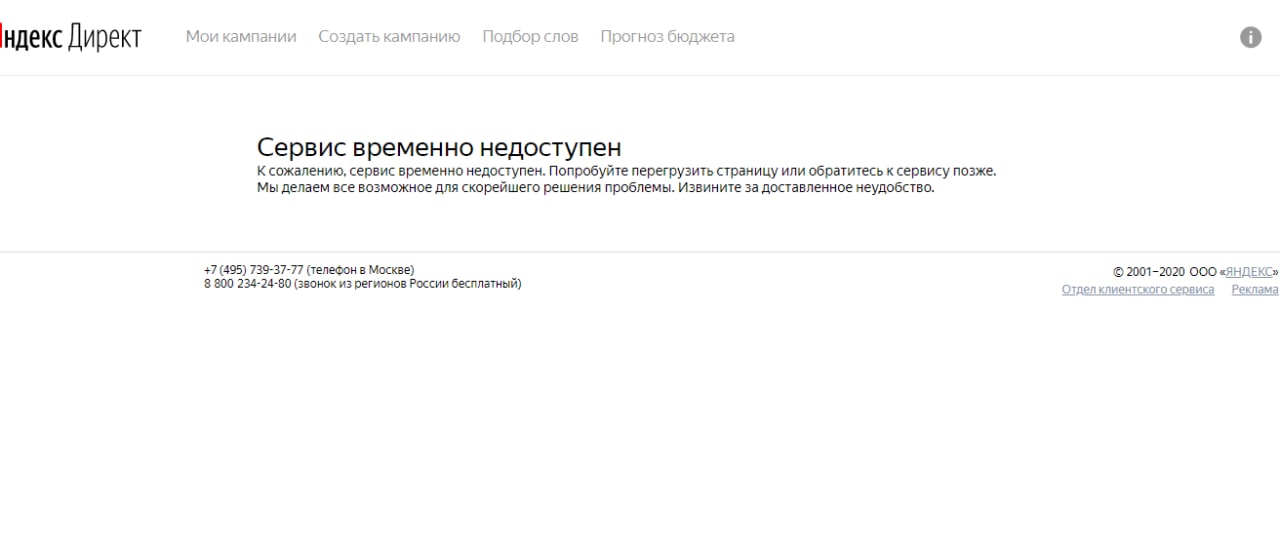Image resolution: width=1280 pixels, height=547 pixels.
Task: Click the Moscow phone number +7 (495) 739-37-77
Action: click(254, 270)
